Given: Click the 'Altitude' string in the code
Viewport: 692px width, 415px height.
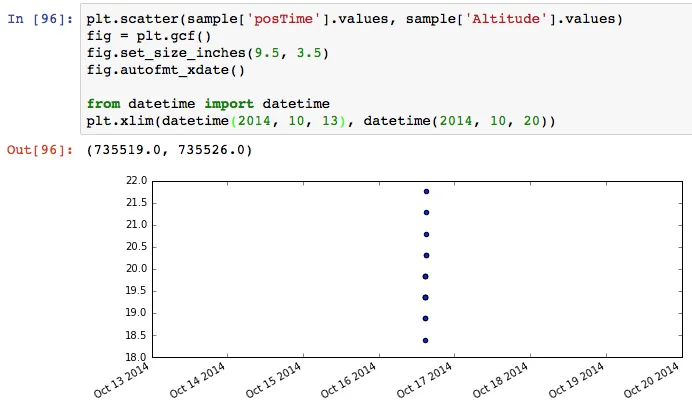Looking at the screenshot, I should tap(505, 19).
